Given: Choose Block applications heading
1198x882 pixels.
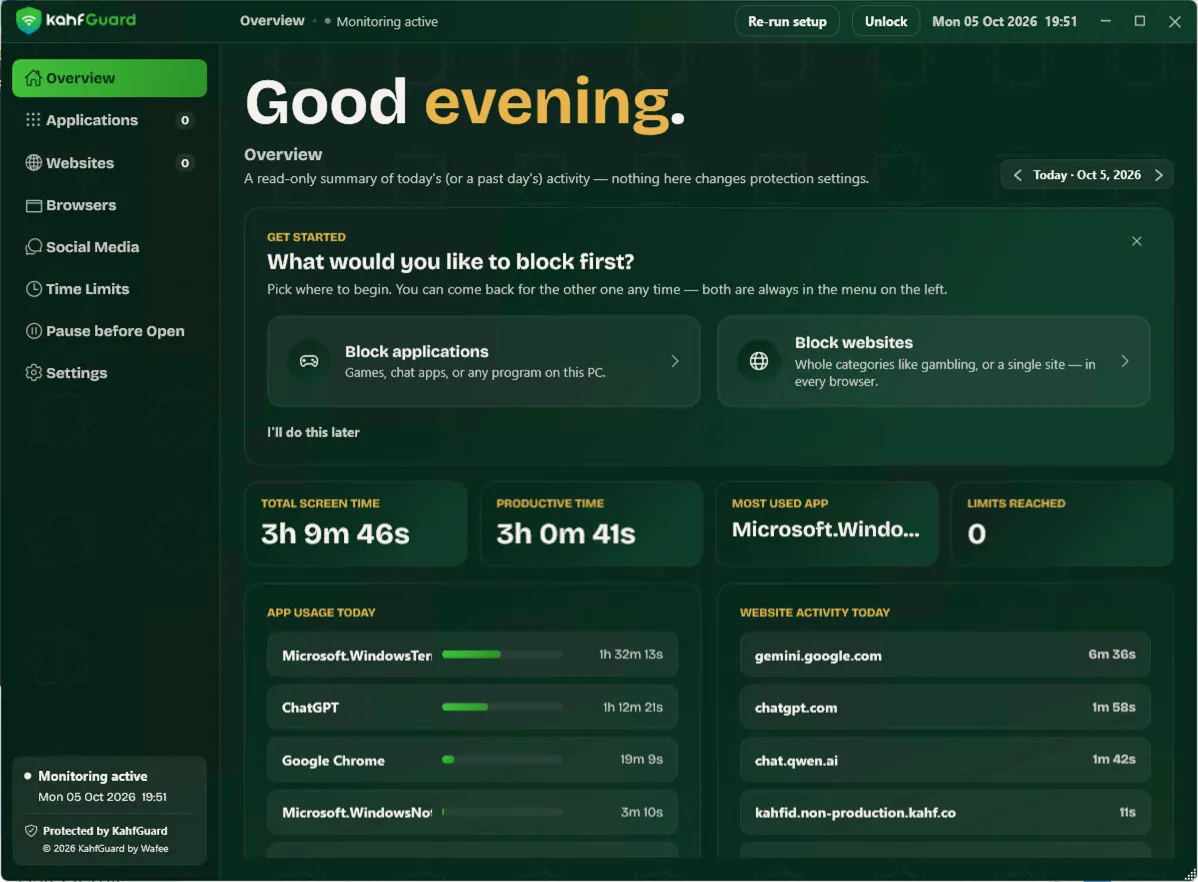Looking at the screenshot, I should pyautogui.click(x=416, y=352).
